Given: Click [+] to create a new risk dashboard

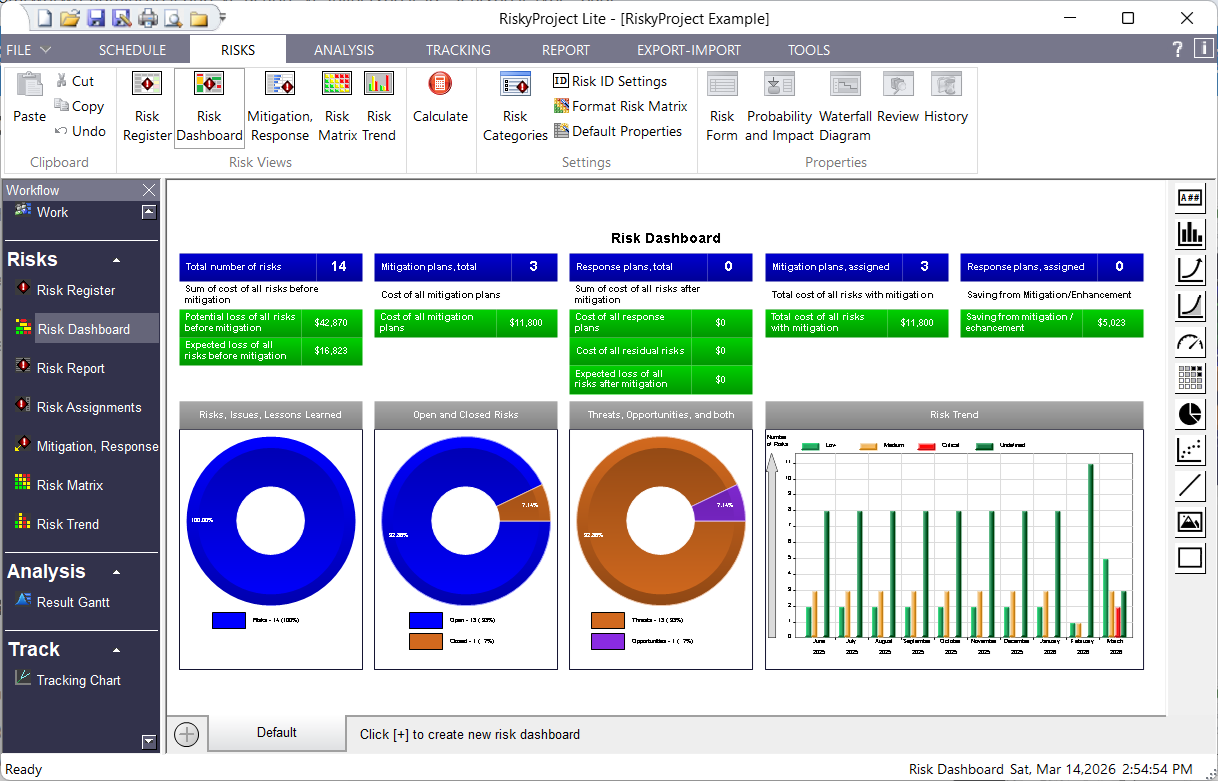Looking at the screenshot, I should click(187, 733).
